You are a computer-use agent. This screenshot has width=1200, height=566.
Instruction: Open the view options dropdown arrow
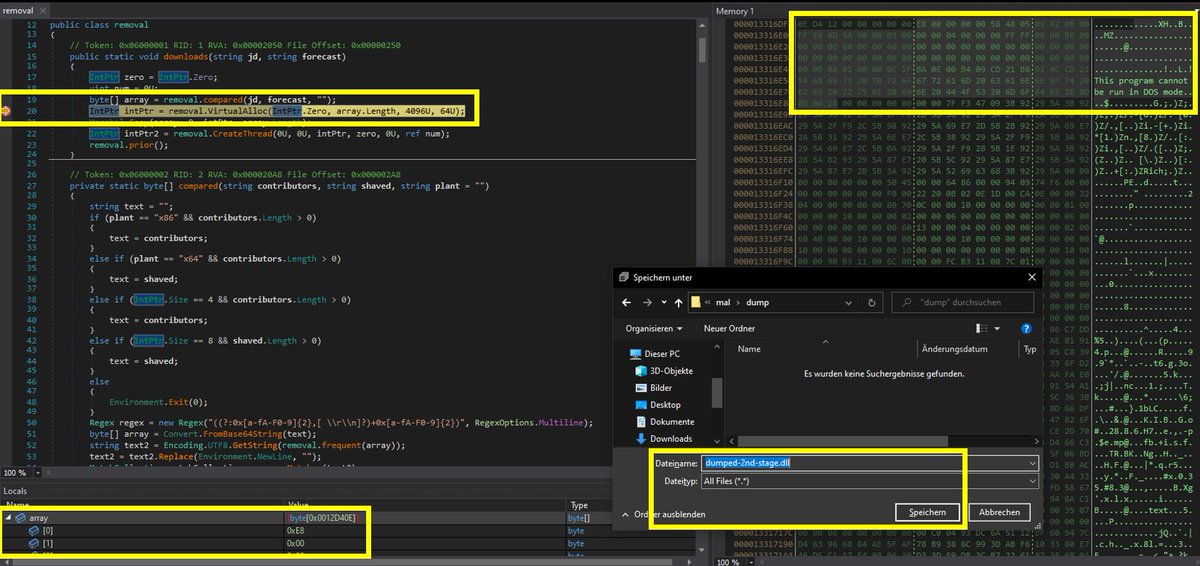point(997,328)
